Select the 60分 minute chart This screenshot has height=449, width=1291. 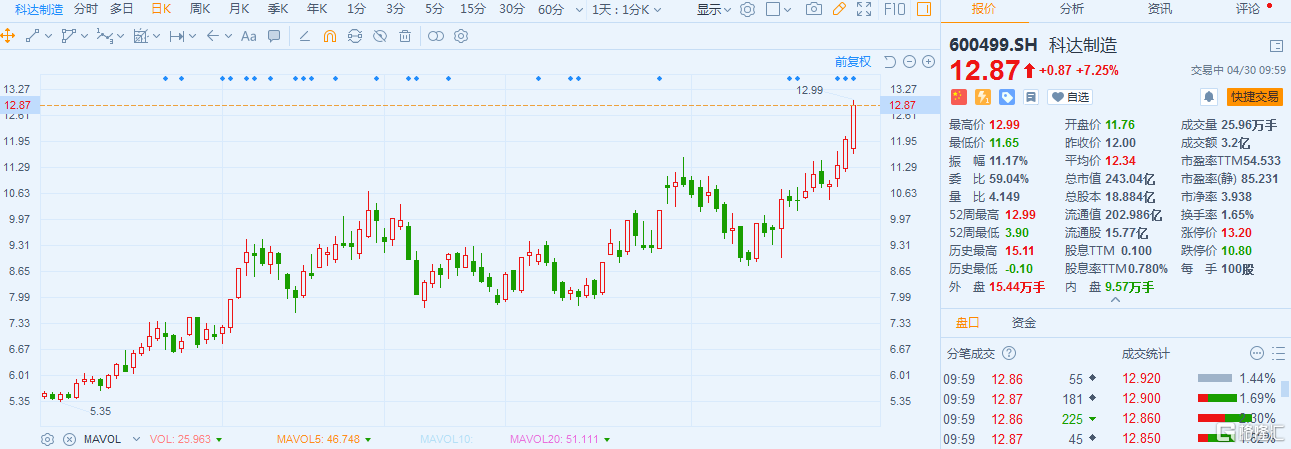pyautogui.click(x=551, y=9)
